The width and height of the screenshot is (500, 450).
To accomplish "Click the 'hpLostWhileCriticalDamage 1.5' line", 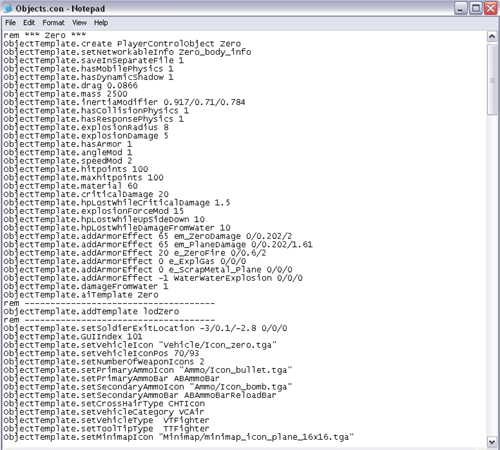I will tap(117, 203).
